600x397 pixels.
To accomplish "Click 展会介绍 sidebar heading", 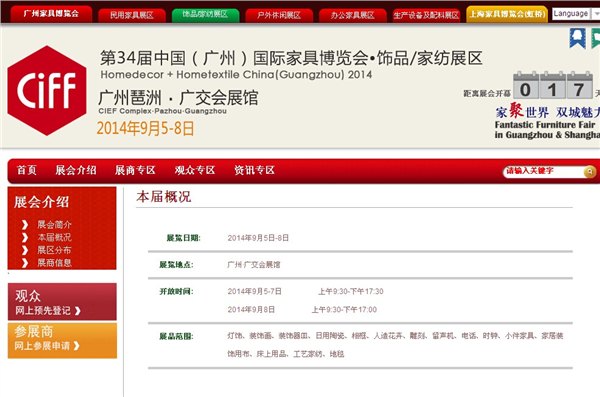I will click(42, 202).
